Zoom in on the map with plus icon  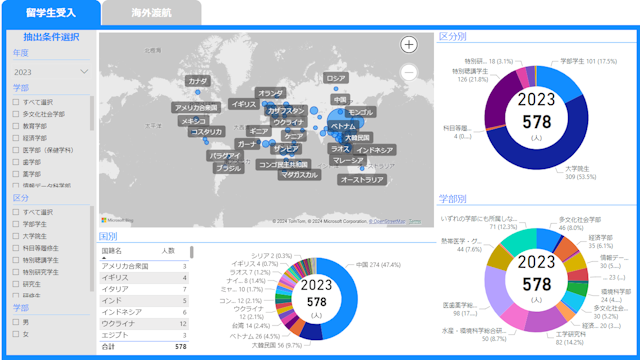pyautogui.click(x=409, y=44)
